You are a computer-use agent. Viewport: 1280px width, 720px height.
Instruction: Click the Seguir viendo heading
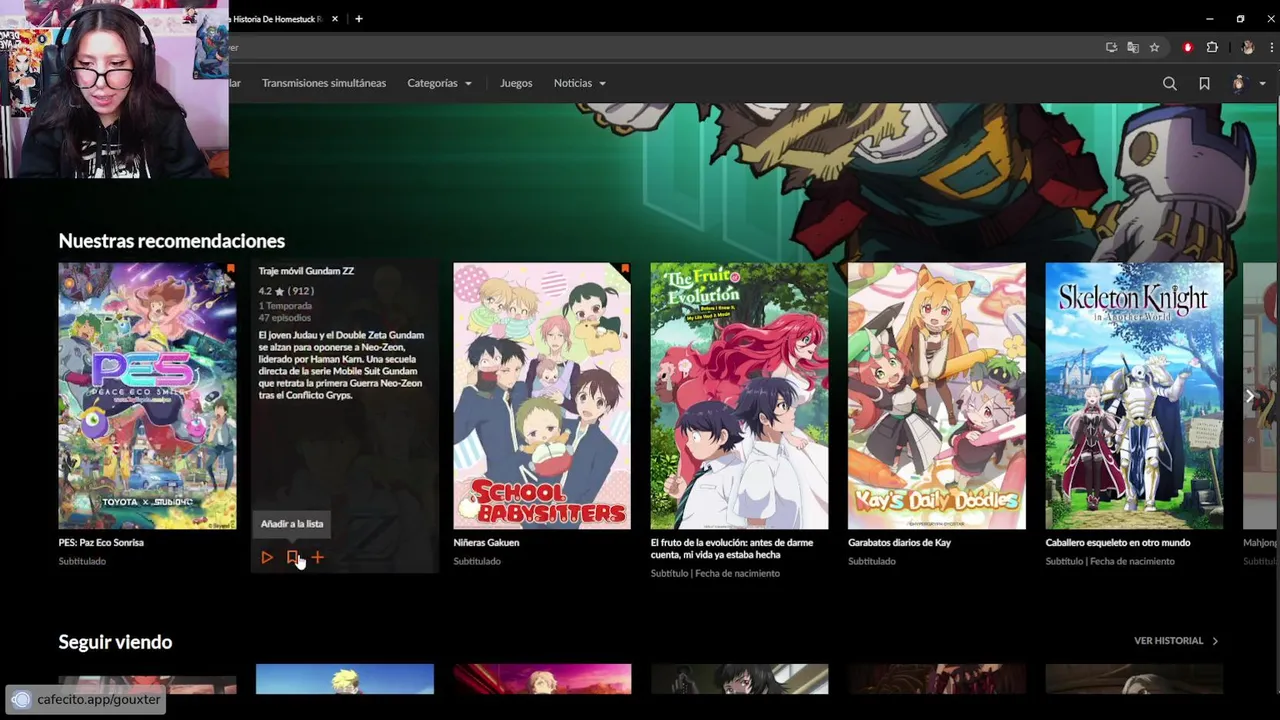[115, 642]
